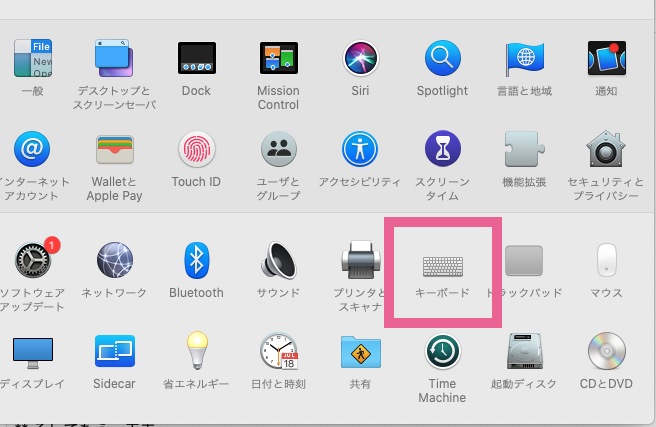Open セキュリティとプライバシー preferences

coord(606,149)
